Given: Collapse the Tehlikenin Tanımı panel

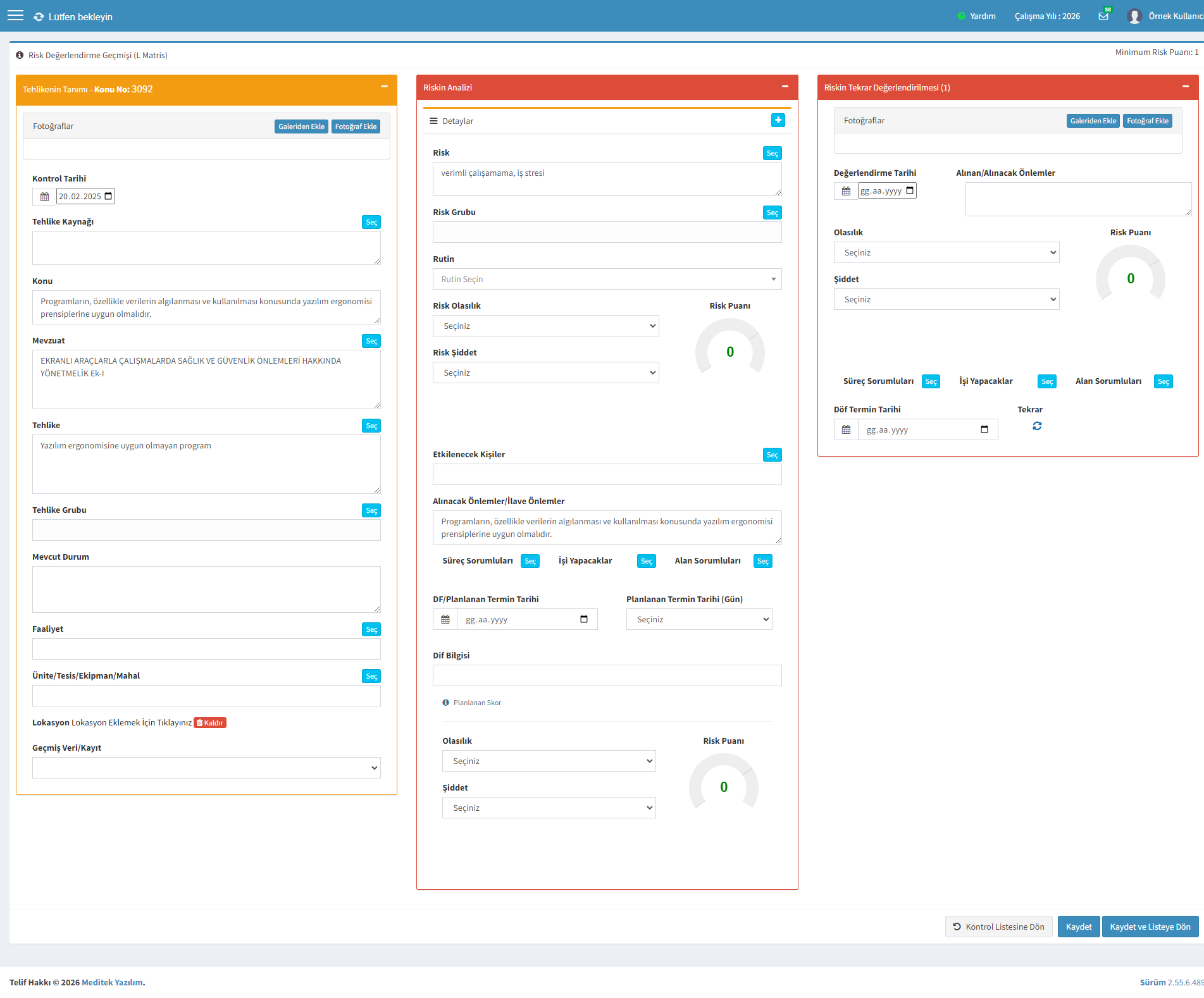Looking at the screenshot, I should (x=384, y=87).
